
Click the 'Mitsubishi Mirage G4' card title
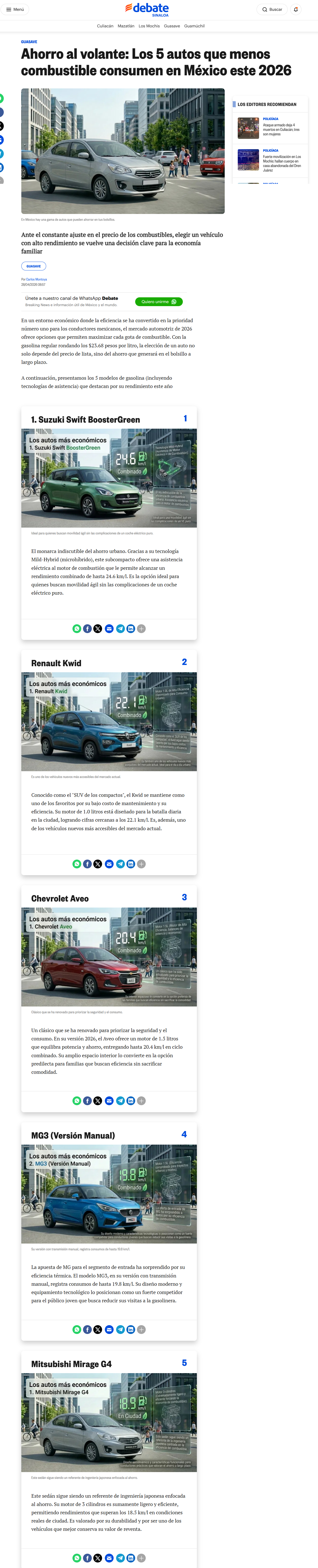72,1364
